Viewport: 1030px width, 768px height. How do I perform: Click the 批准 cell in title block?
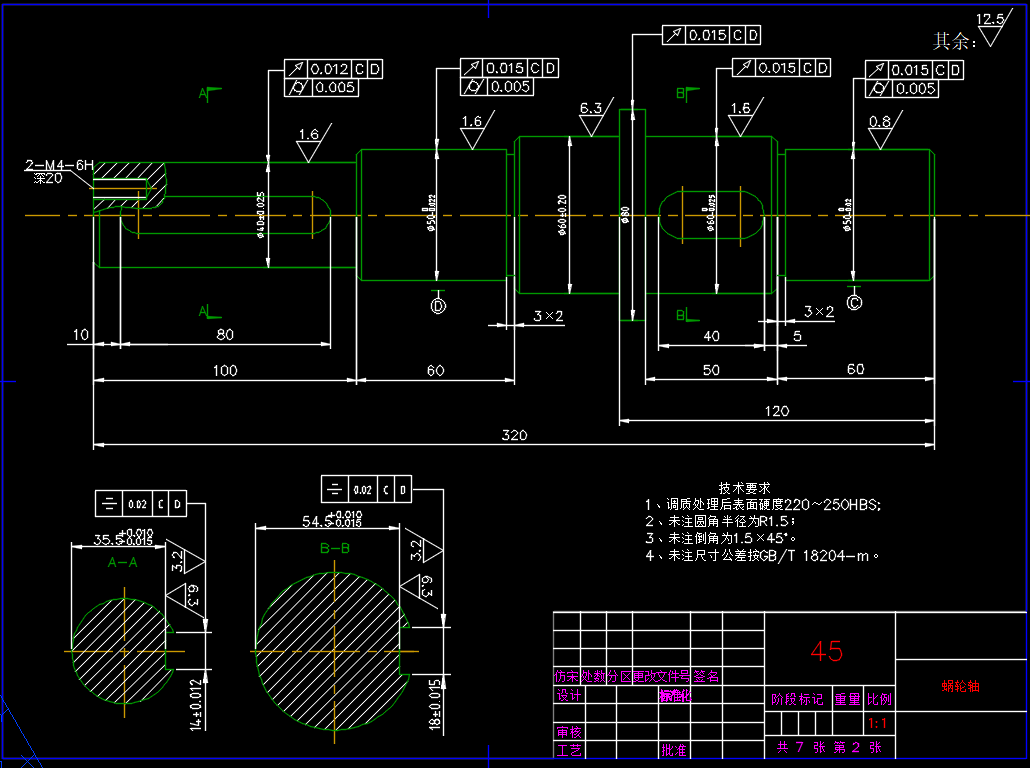(673, 749)
